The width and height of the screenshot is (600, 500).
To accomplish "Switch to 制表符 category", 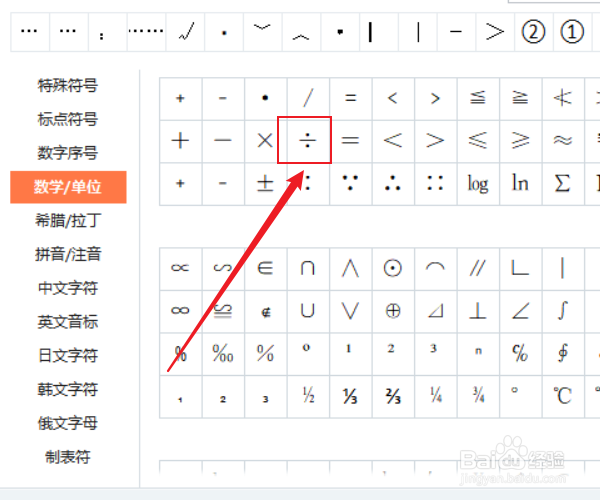I will (68, 457).
